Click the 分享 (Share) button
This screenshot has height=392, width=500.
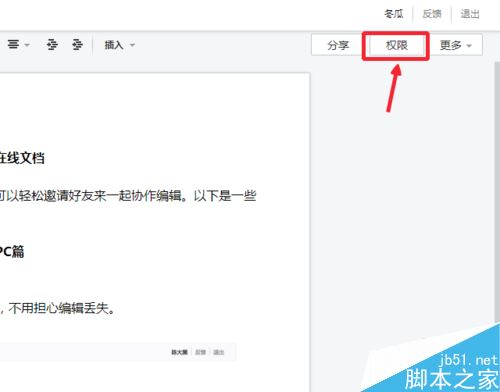click(338, 45)
